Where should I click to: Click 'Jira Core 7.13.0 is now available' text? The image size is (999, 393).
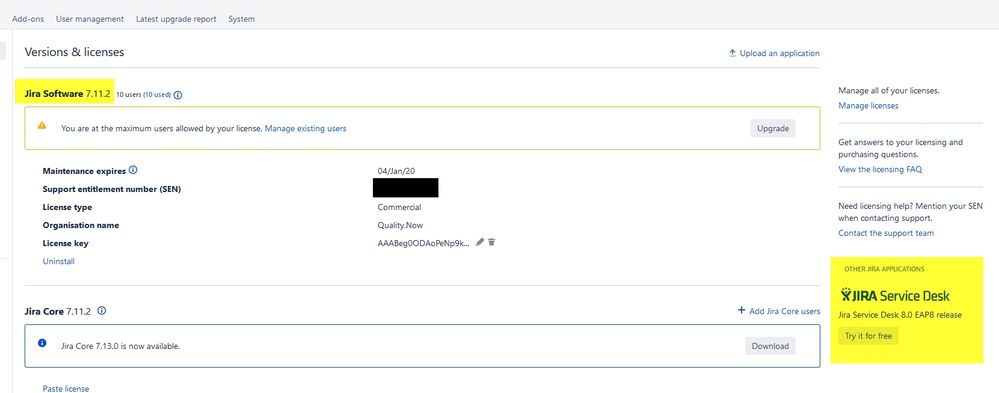click(x=120, y=346)
